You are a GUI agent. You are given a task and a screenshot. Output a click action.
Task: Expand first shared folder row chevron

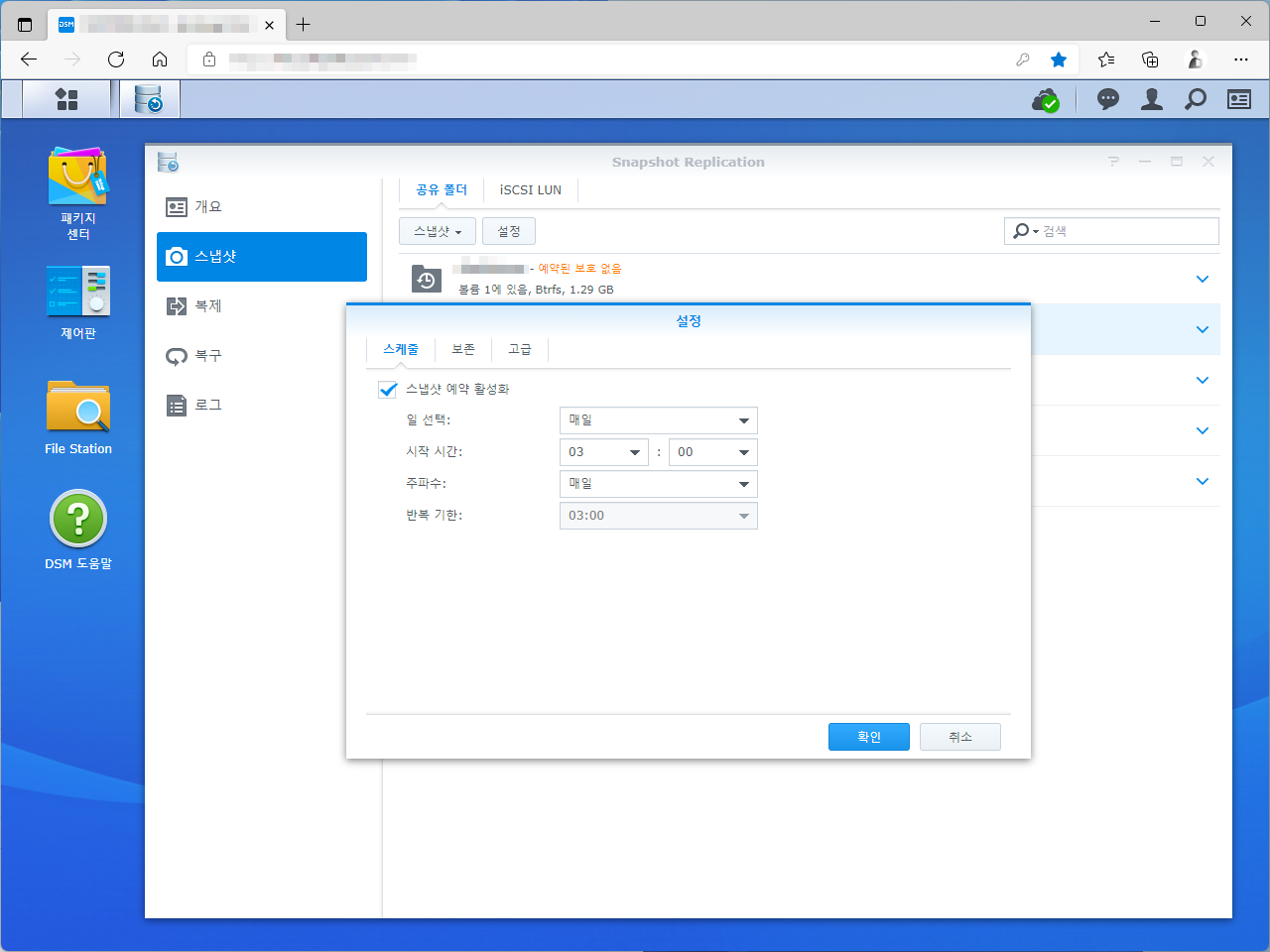[x=1203, y=280]
